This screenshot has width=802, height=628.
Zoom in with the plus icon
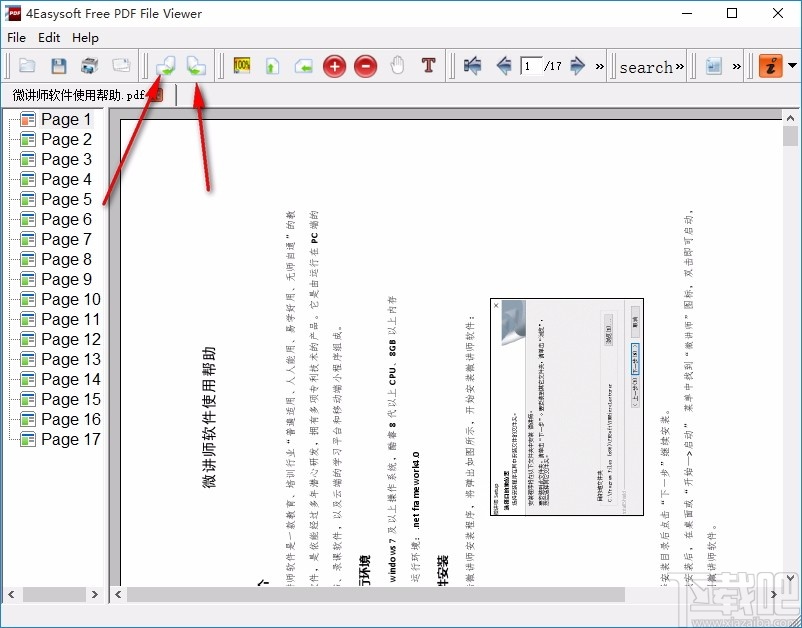(334, 65)
